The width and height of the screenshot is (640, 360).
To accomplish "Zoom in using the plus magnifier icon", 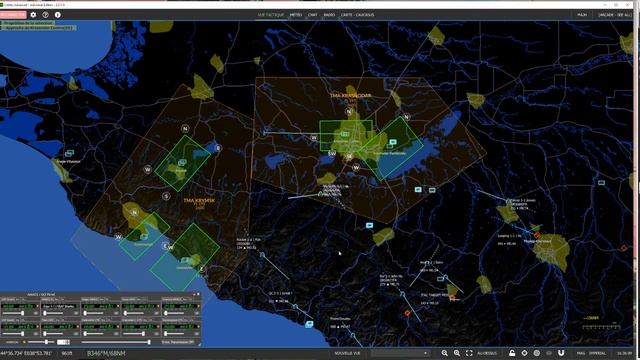I will [x=457, y=353].
